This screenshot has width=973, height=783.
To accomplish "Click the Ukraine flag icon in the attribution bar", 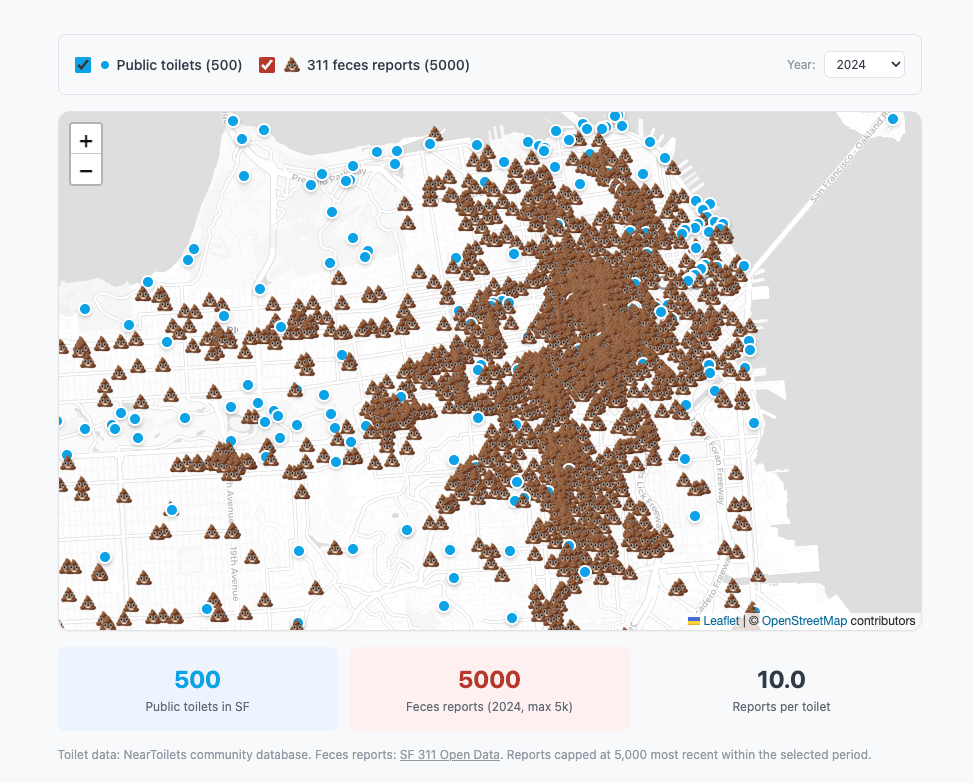I will click(x=693, y=620).
